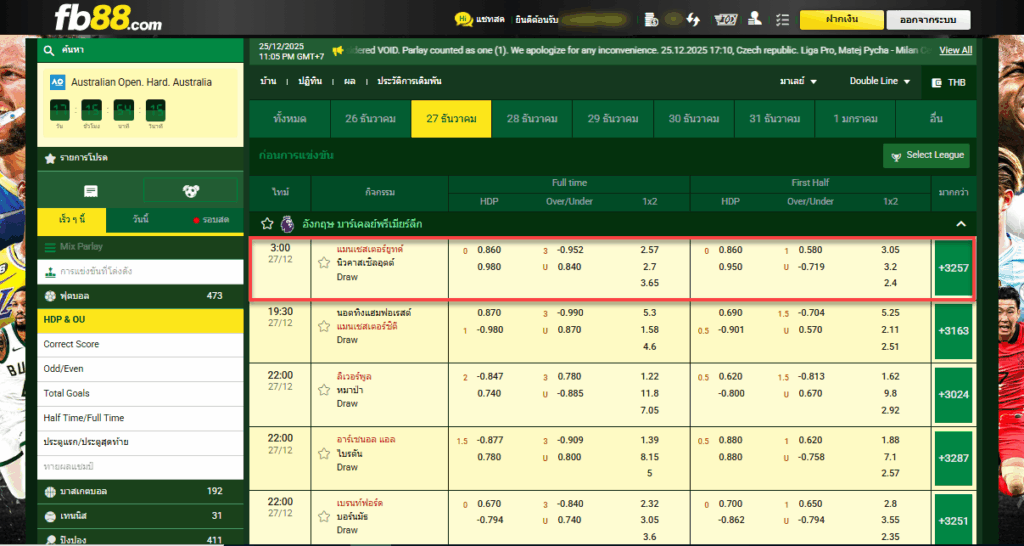Star the Nottingham Forest 19:30 match

pos(323,326)
